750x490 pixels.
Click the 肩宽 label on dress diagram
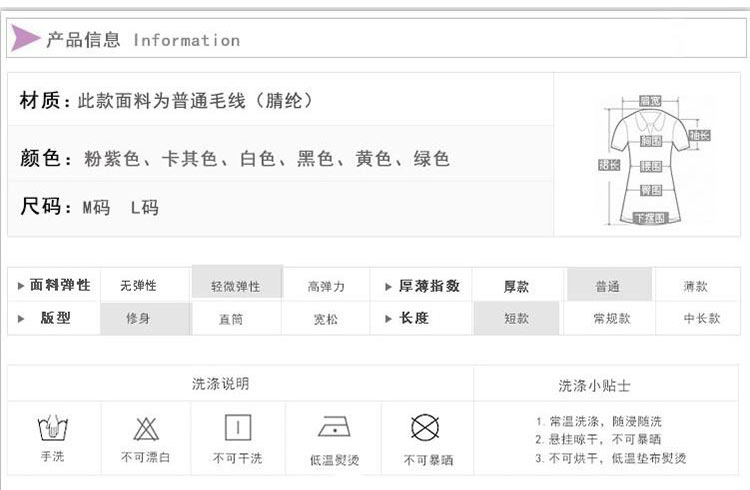[650, 100]
